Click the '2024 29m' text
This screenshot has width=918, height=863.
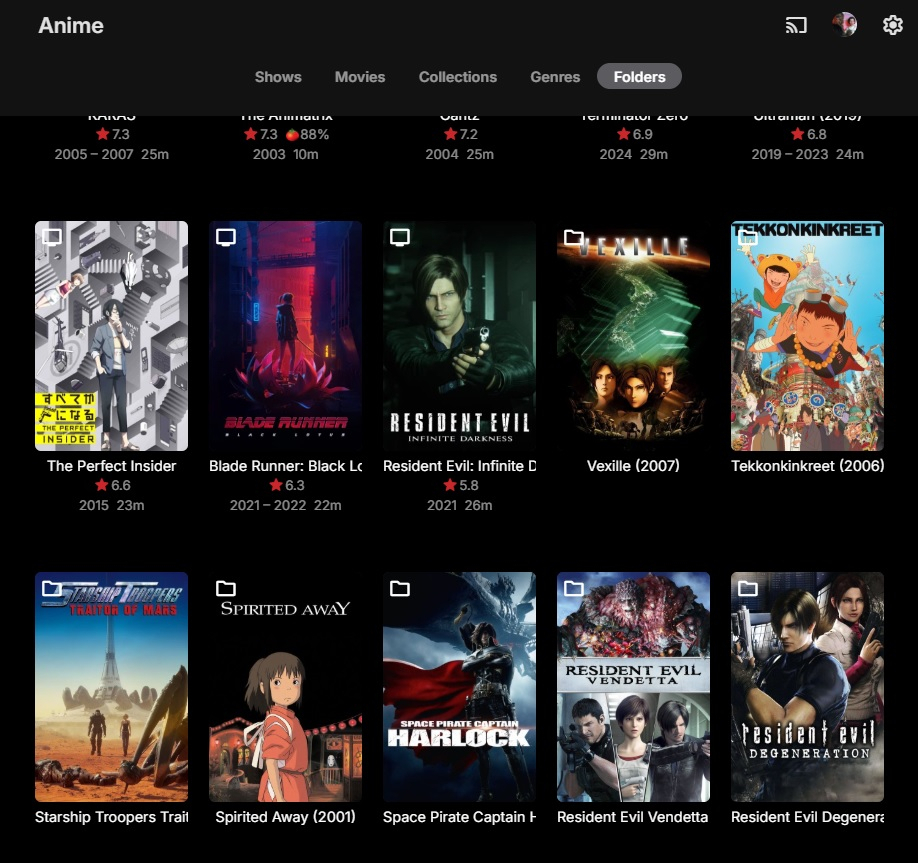633,155
